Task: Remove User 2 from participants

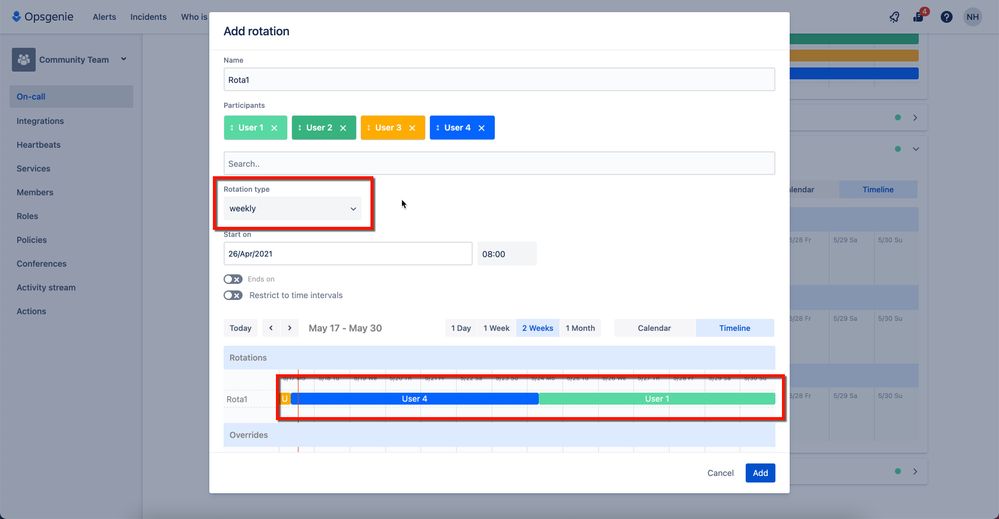Action: pos(343,128)
